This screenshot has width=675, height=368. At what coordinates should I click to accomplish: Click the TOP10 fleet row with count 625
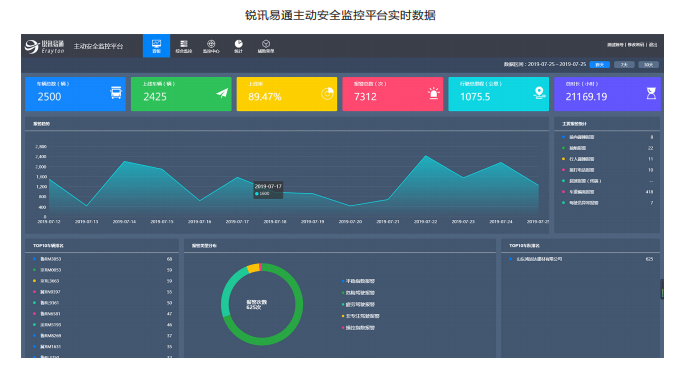581,259
